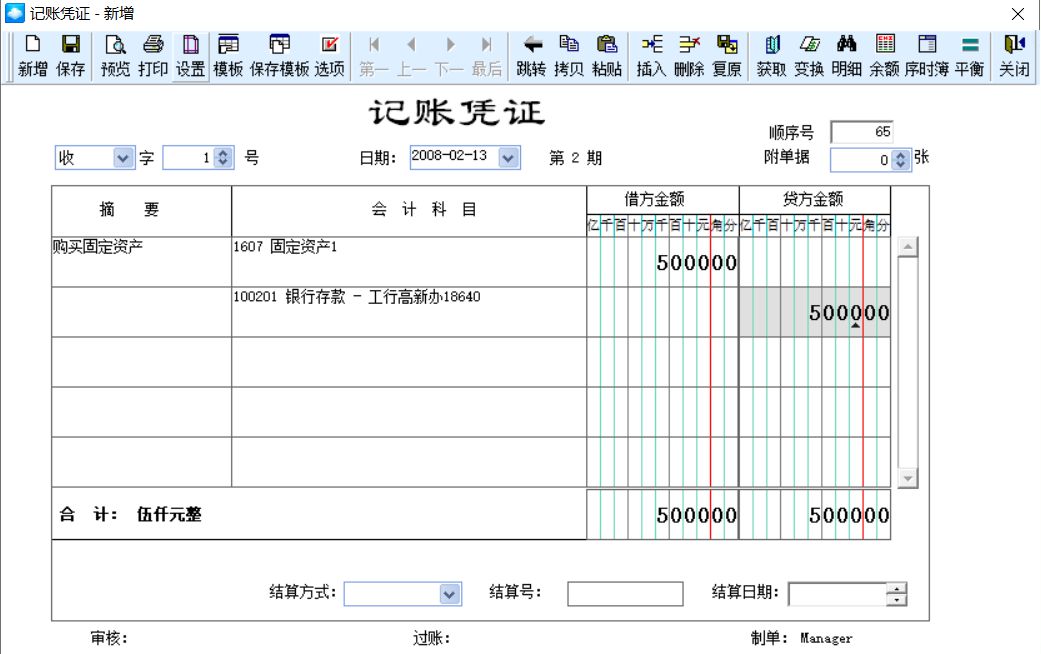The image size is (1041, 654).
Task: Click 保存模板 save template icon
Action: click(280, 56)
